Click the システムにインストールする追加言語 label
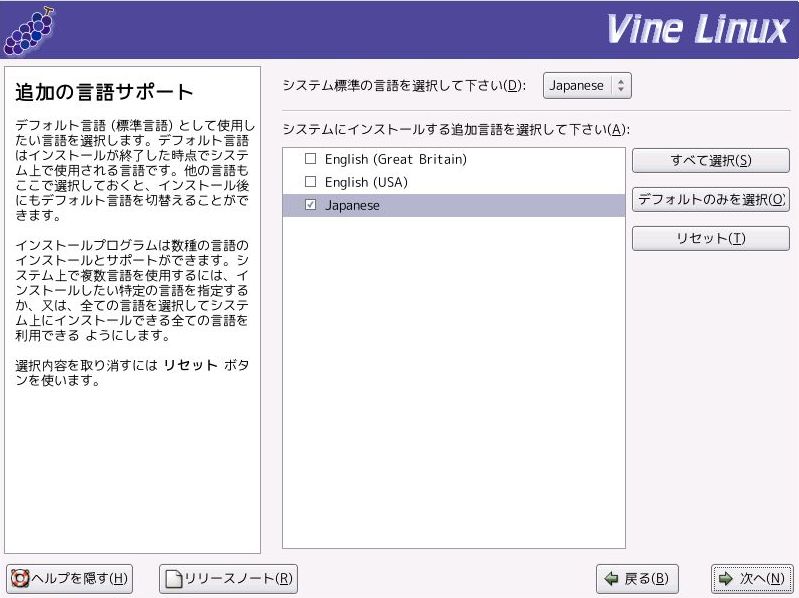This screenshot has height=598, width=799. click(x=456, y=129)
